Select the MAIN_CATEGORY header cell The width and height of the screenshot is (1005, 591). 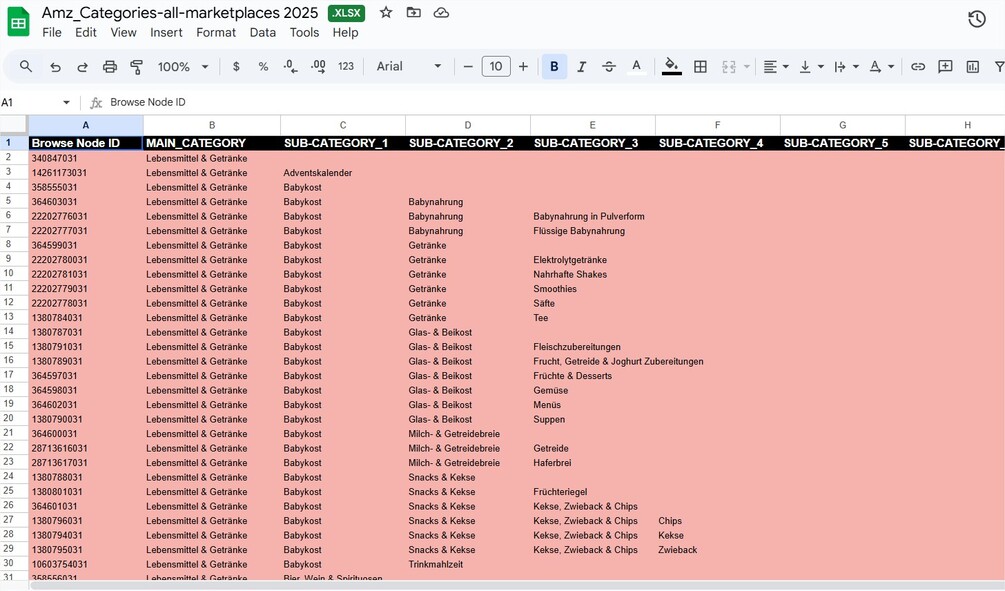[x=212, y=143]
